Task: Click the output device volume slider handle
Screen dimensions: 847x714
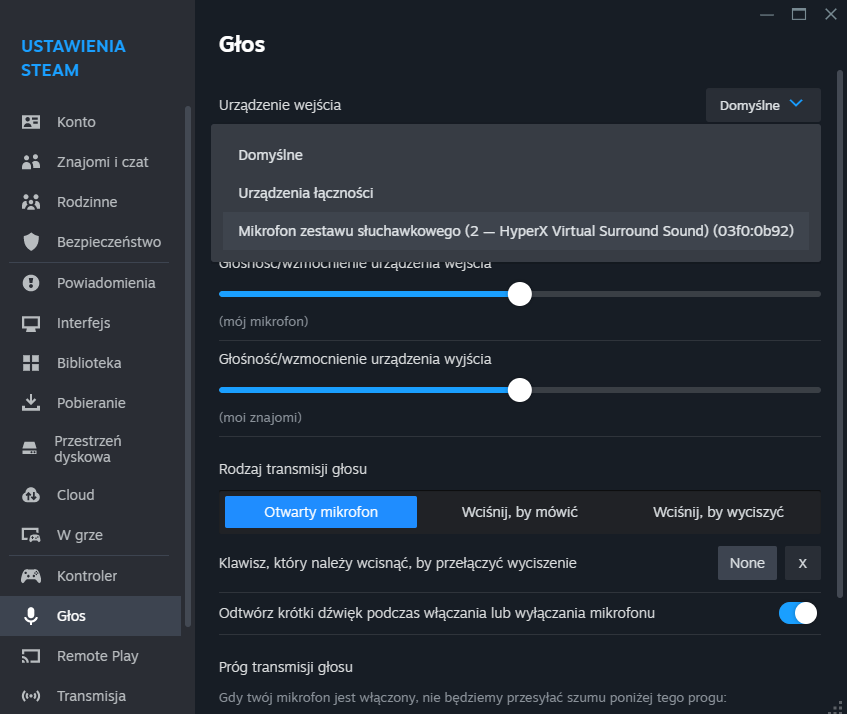Action: [520, 390]
